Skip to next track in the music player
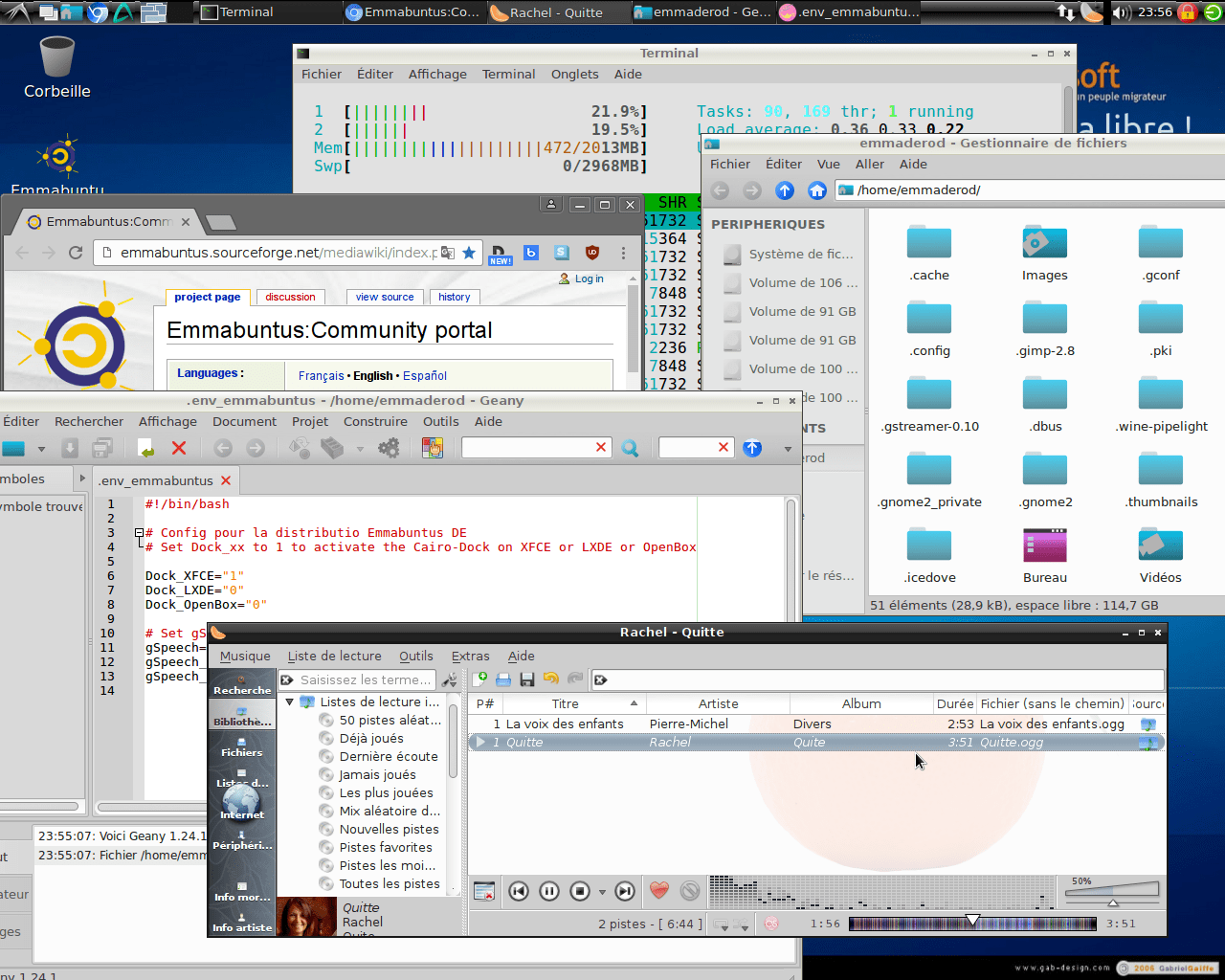 tap(624, 891)
